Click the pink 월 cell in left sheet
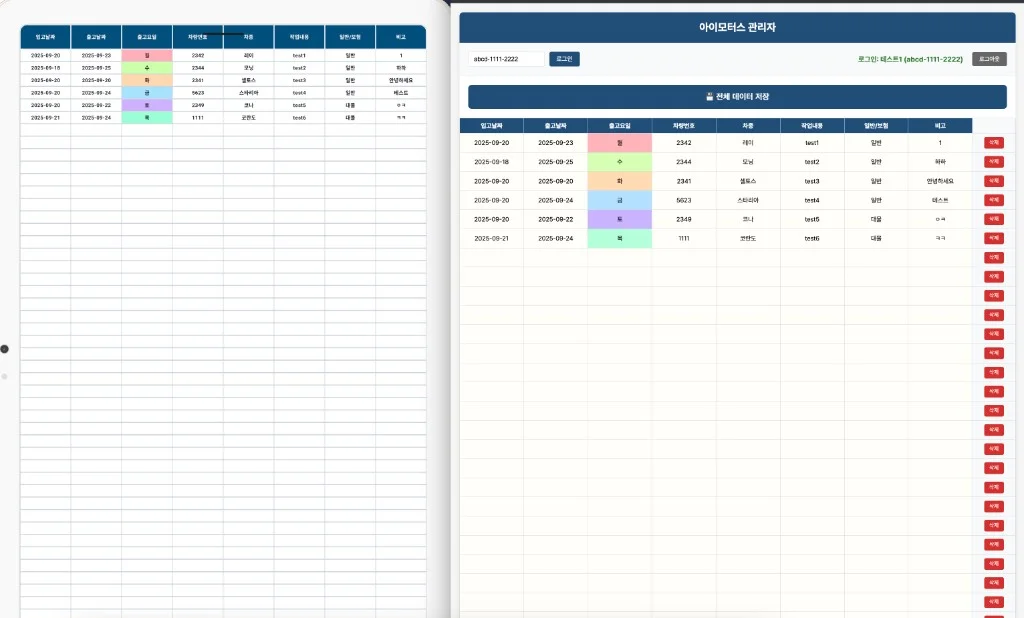 (x=147, y=56)
